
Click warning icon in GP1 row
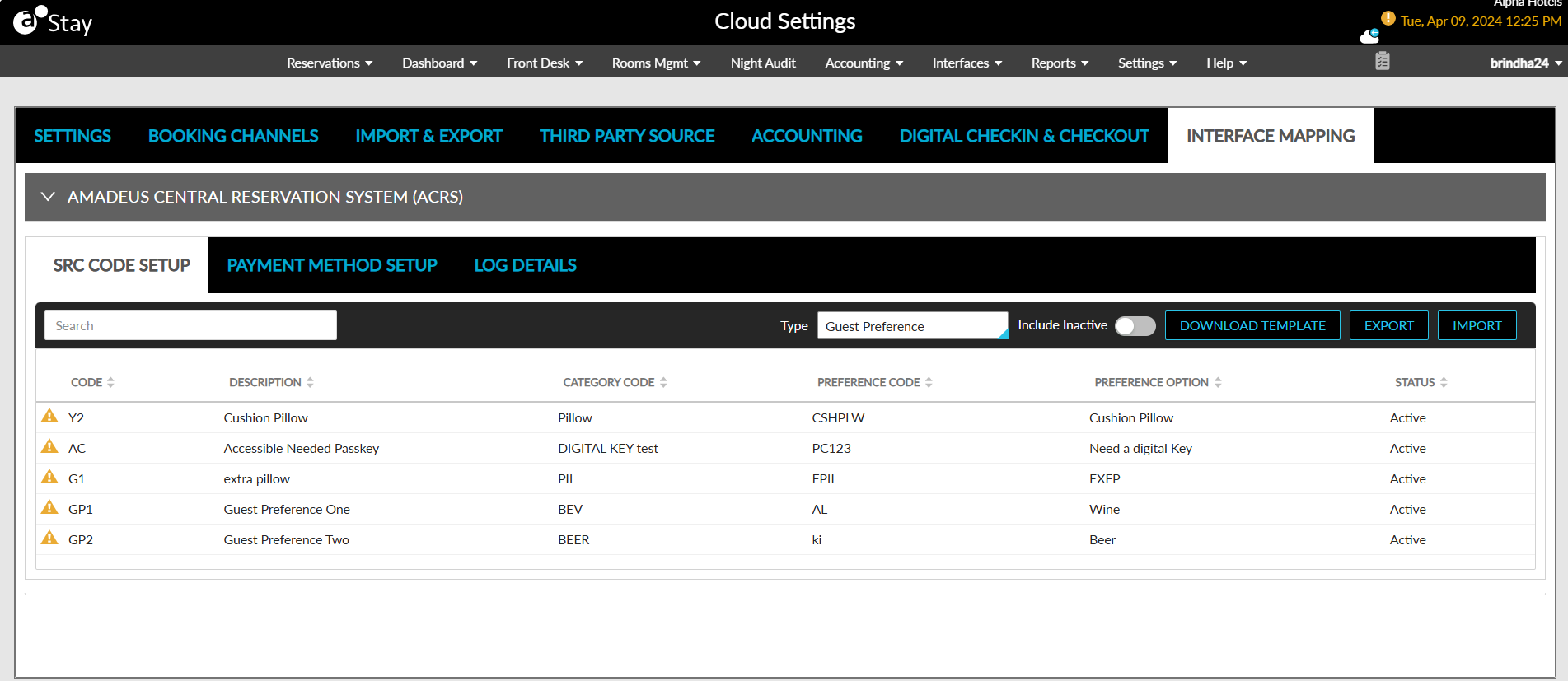click(49, 507)
